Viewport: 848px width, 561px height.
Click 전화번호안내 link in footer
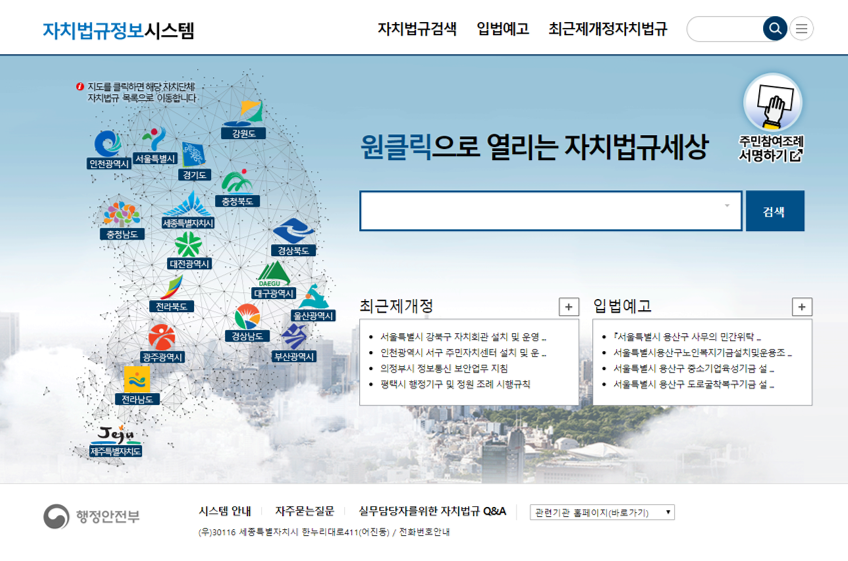(425, 532)
